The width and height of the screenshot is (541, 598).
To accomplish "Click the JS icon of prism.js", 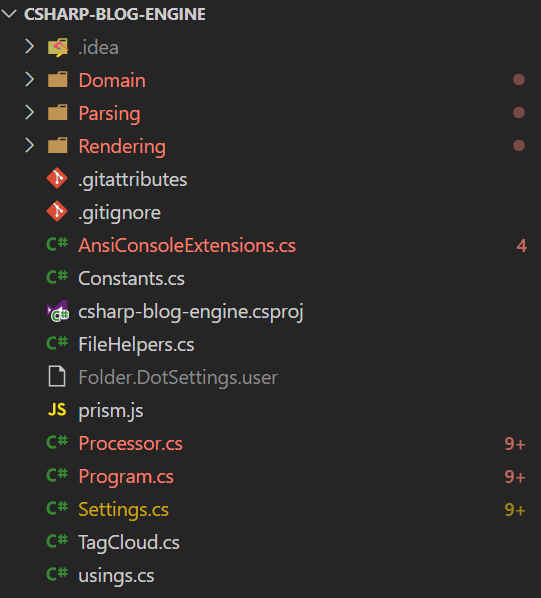I will [57, 410].
